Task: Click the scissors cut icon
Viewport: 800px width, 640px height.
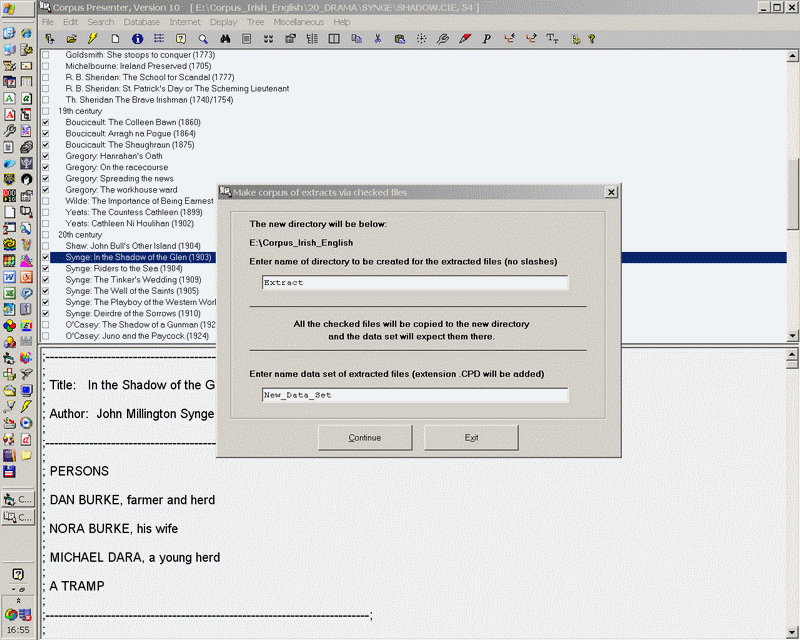Action: (378, 39)
